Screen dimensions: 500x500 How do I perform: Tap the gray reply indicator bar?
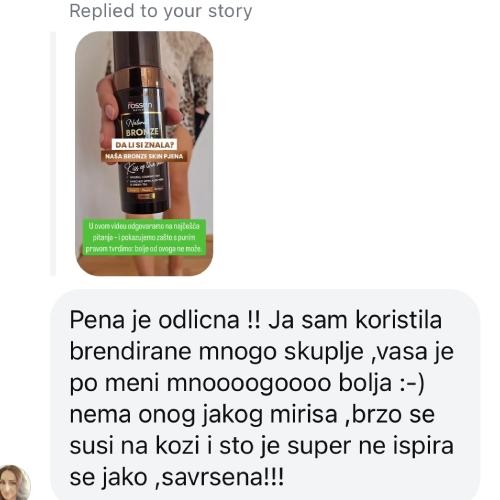point(53,154)
